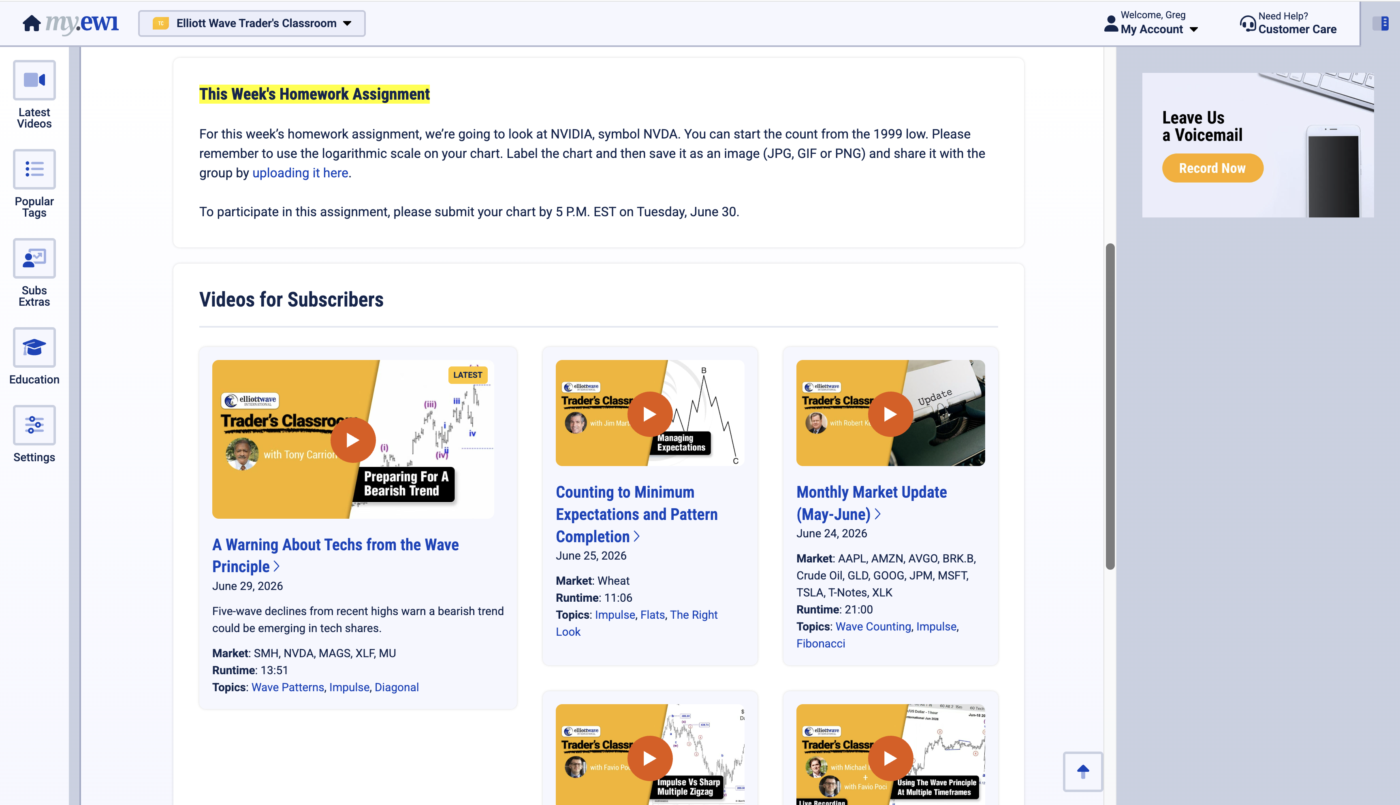This screenshot has height=805, width=1400.
Task: Open Latest Videos sidebar icon
Action: click(x=34, y=80)
